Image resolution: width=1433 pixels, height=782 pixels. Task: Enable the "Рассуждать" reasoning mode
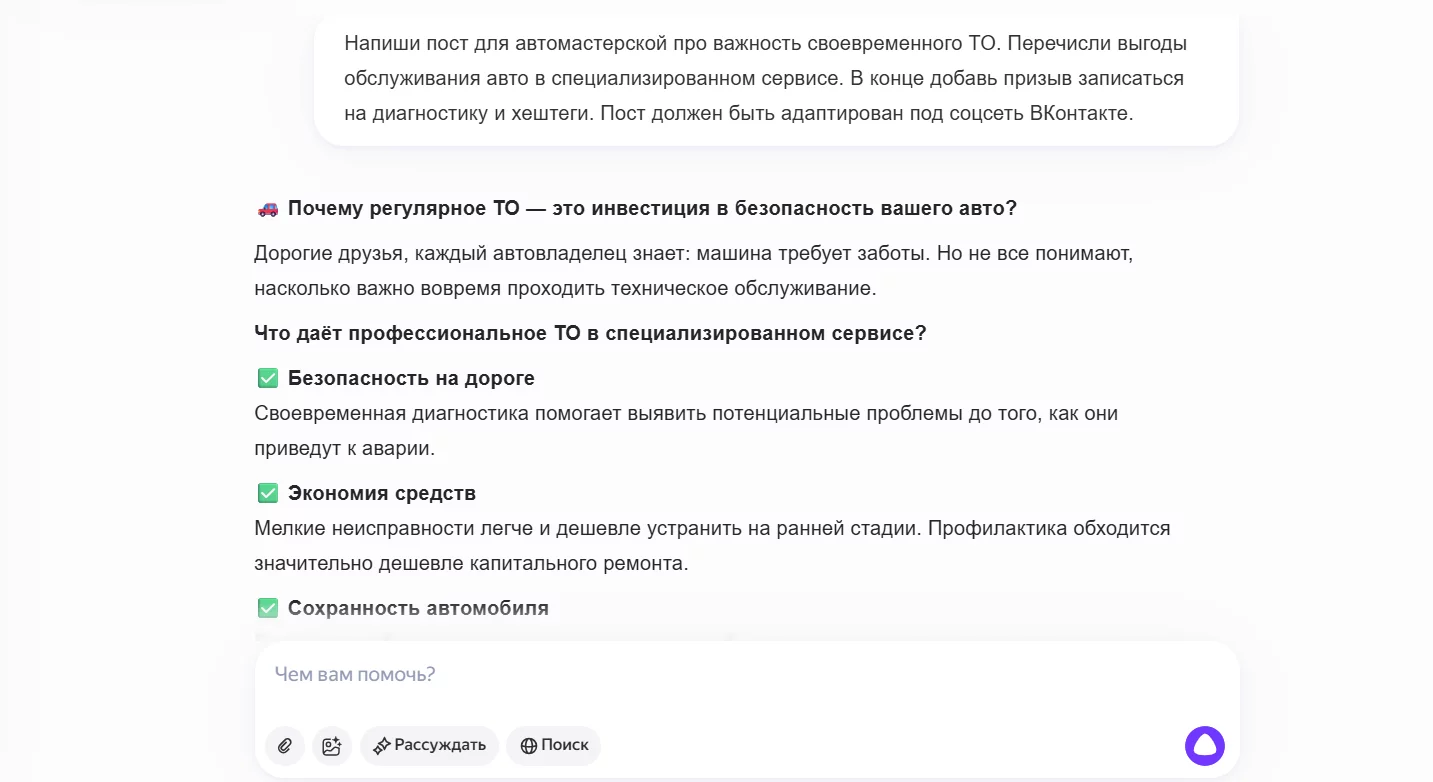(430, 746)
